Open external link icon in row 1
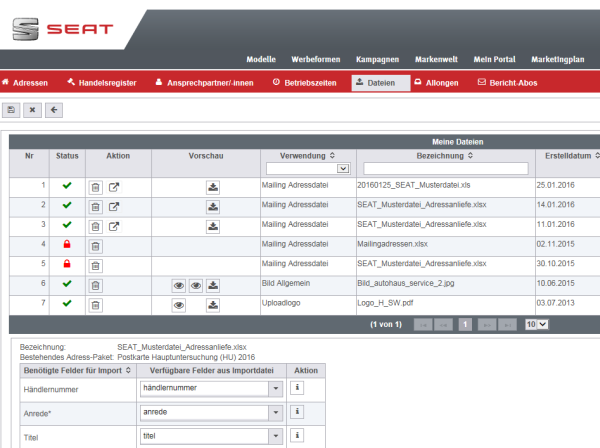600x448 pixels. (114, 187)
